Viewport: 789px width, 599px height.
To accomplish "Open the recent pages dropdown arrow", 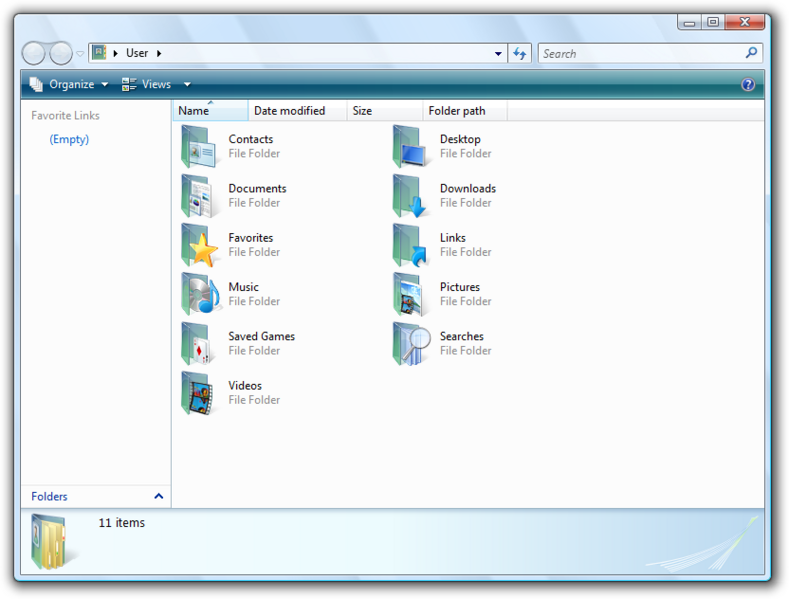I will pyautogui.click(x=81, y=54).
